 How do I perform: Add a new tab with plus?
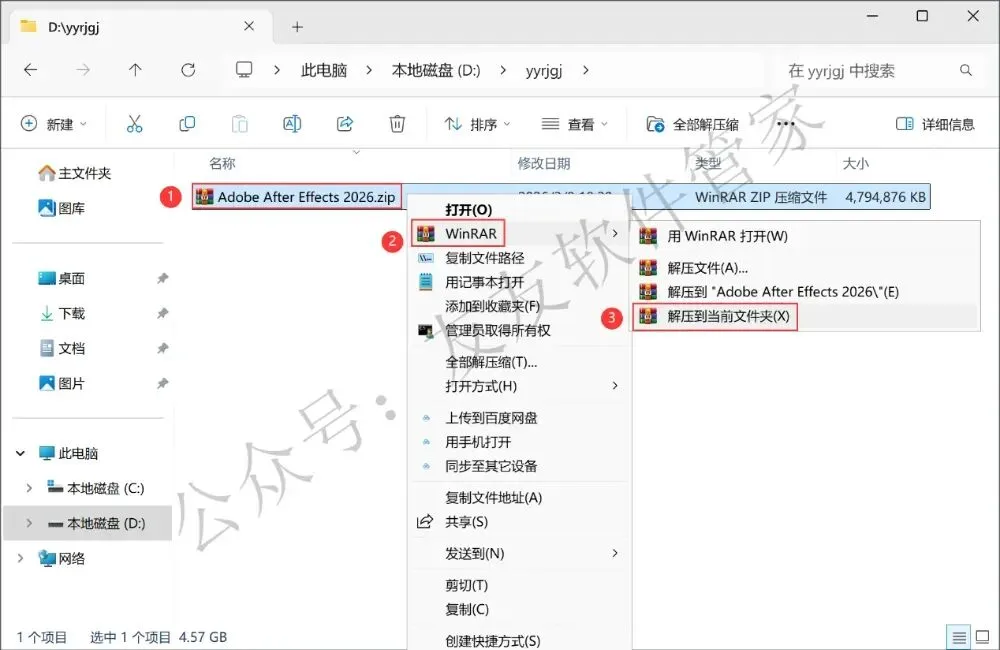297,27
